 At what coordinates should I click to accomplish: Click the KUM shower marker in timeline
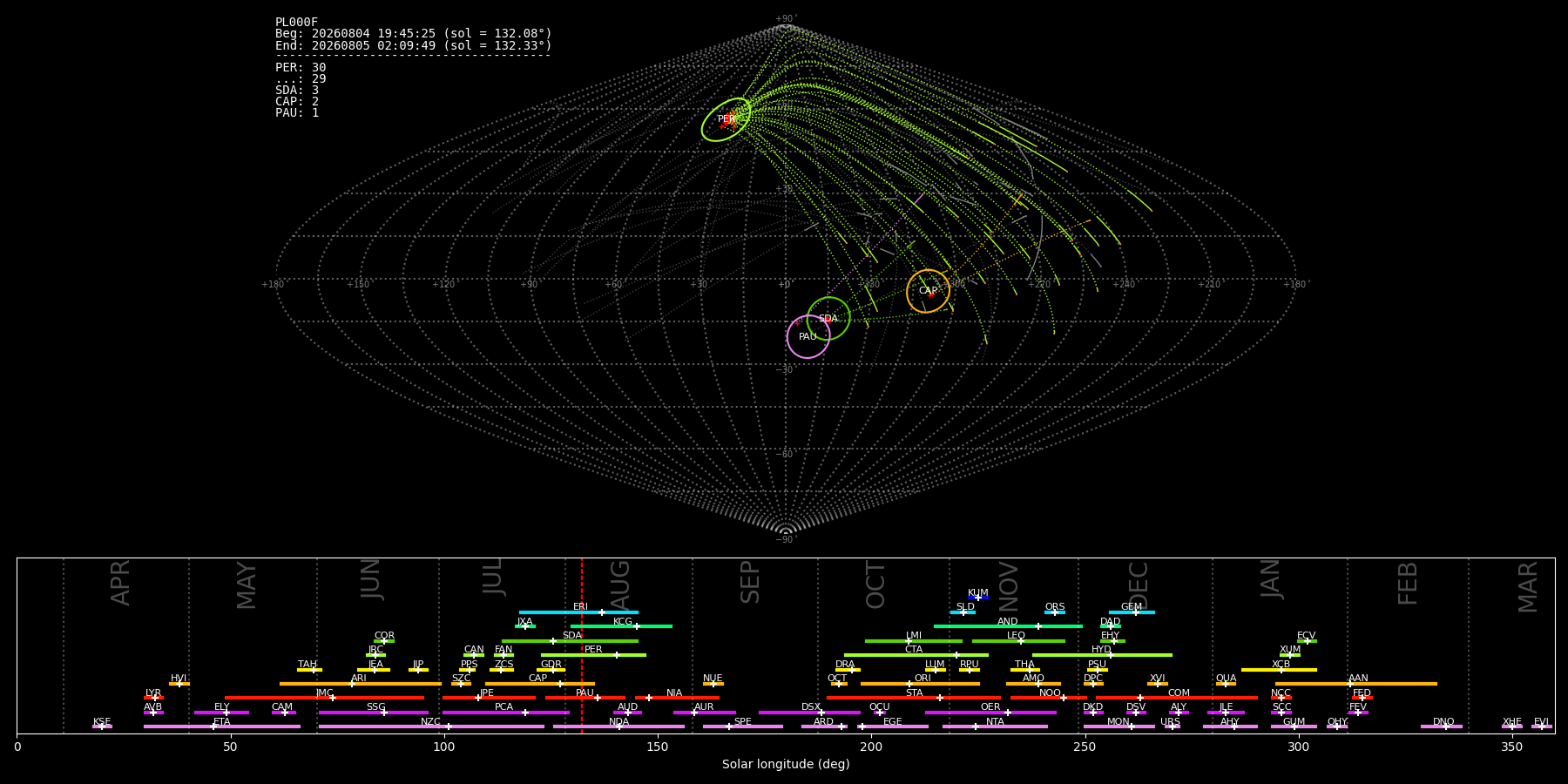[978, 598]
